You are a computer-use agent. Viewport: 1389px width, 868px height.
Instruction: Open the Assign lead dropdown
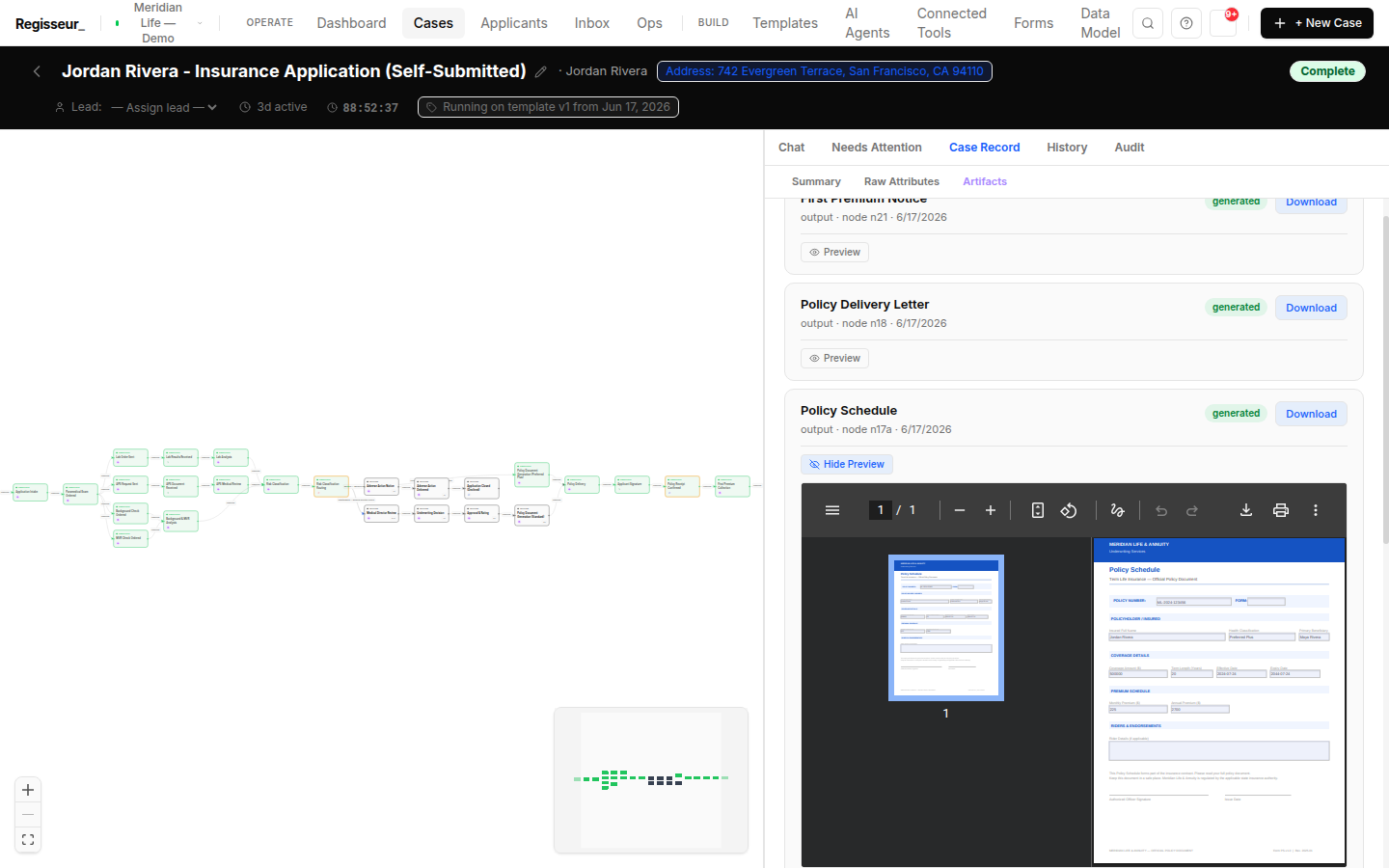click(x=164, y=107)
